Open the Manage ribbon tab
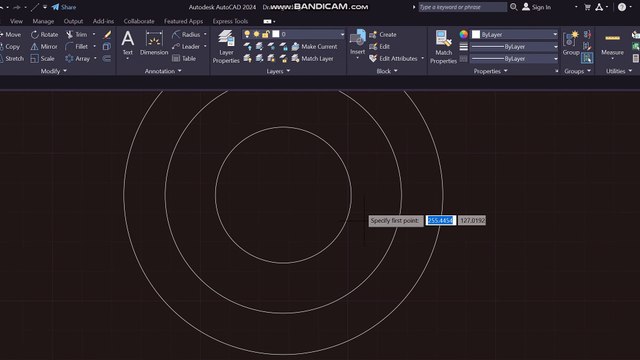Viewport: 640px width, 360px height. coord(43,21)
